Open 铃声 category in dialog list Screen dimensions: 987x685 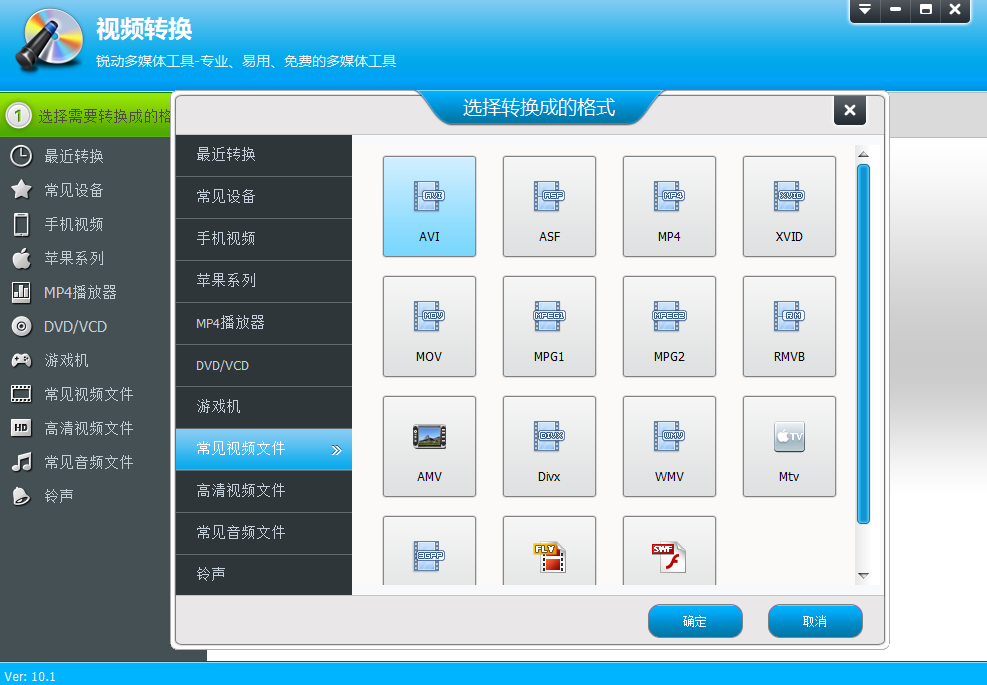pos(264,575)
